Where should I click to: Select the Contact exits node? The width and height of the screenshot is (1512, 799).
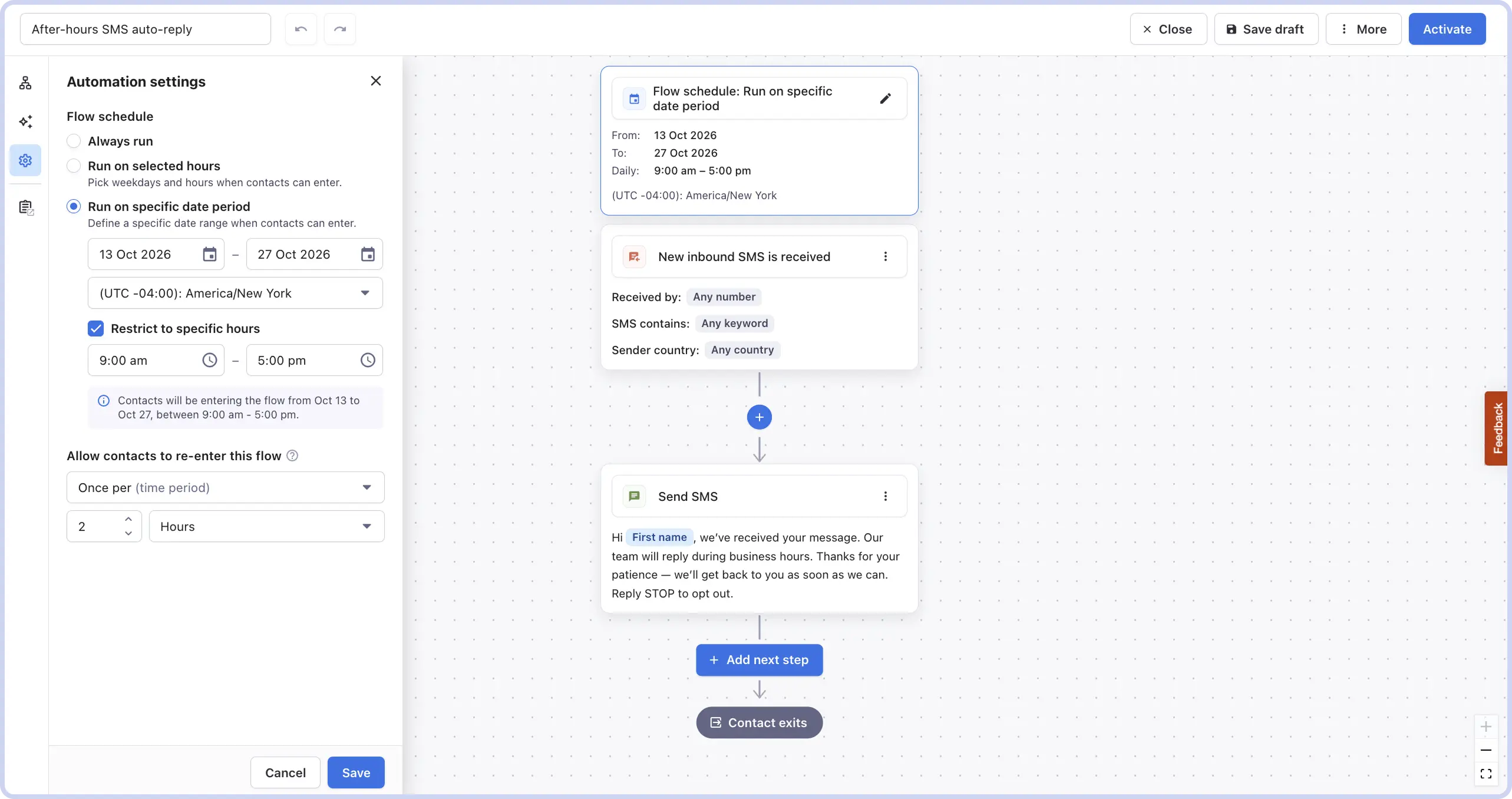[x=759, y=722]
